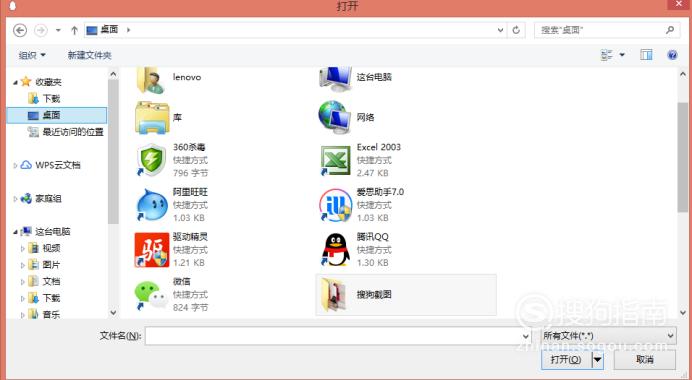Select 文档 under 这台电脑
692x380 pixels.
pos(51,282)
